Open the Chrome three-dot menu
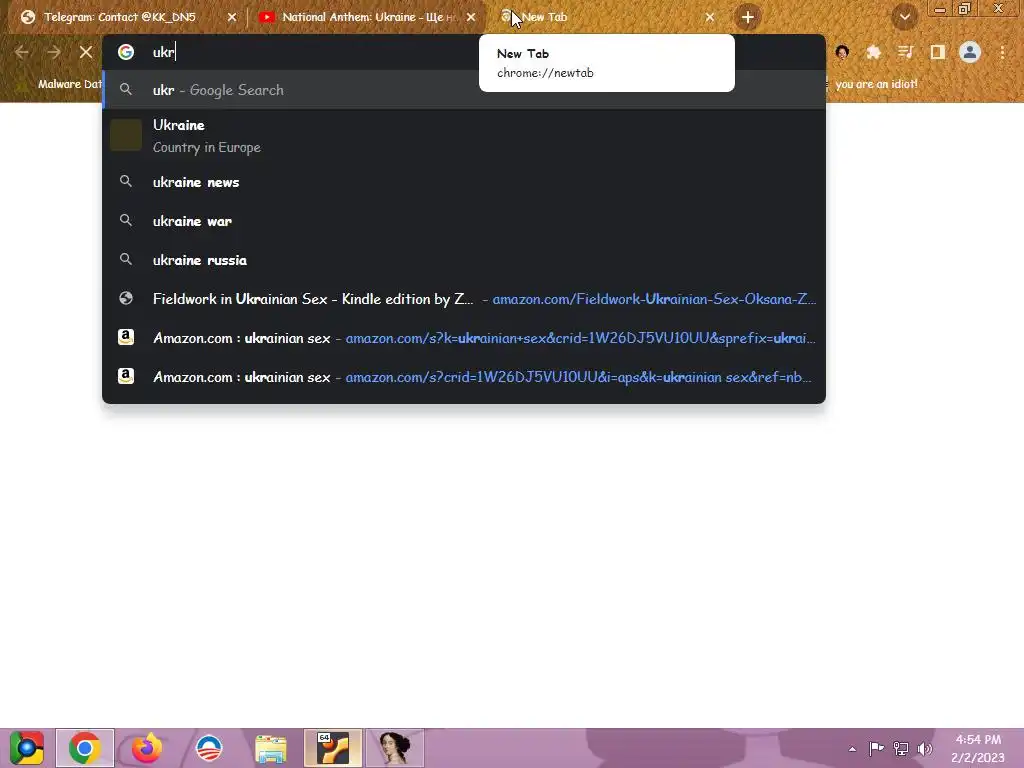The width and height of the screenshot is (1024, 768). 1002,52
